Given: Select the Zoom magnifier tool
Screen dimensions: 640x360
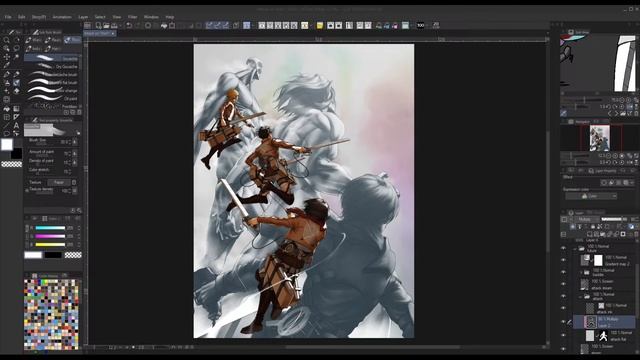Looking at the screenshot, I should click(x=7, y=40).
